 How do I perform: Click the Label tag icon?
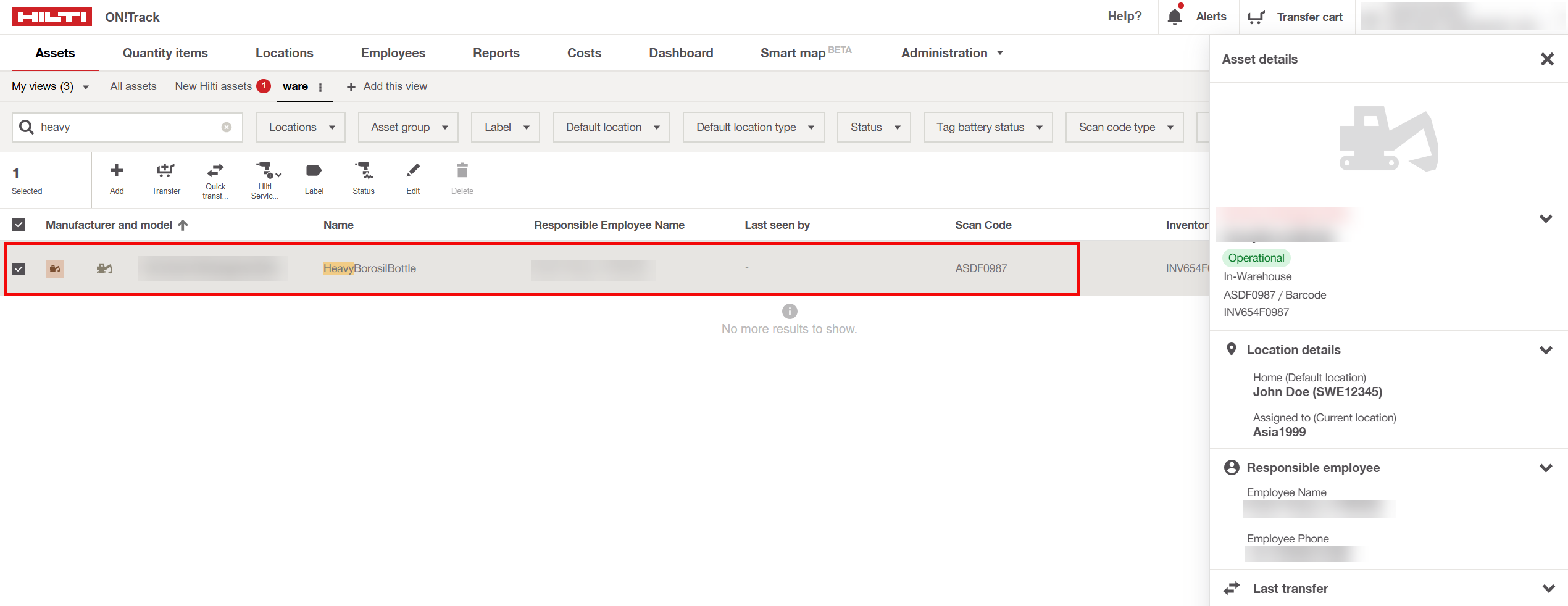[x=314, y=171]
